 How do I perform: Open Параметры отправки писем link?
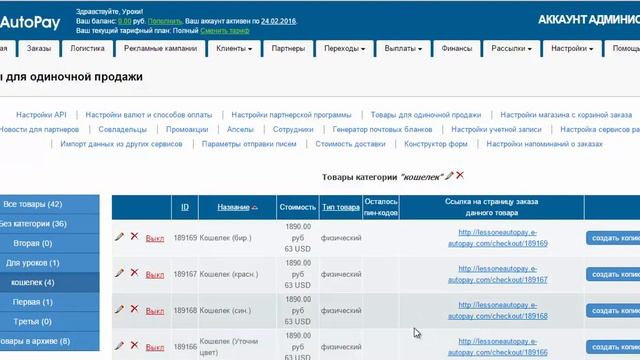coord(249,144)
